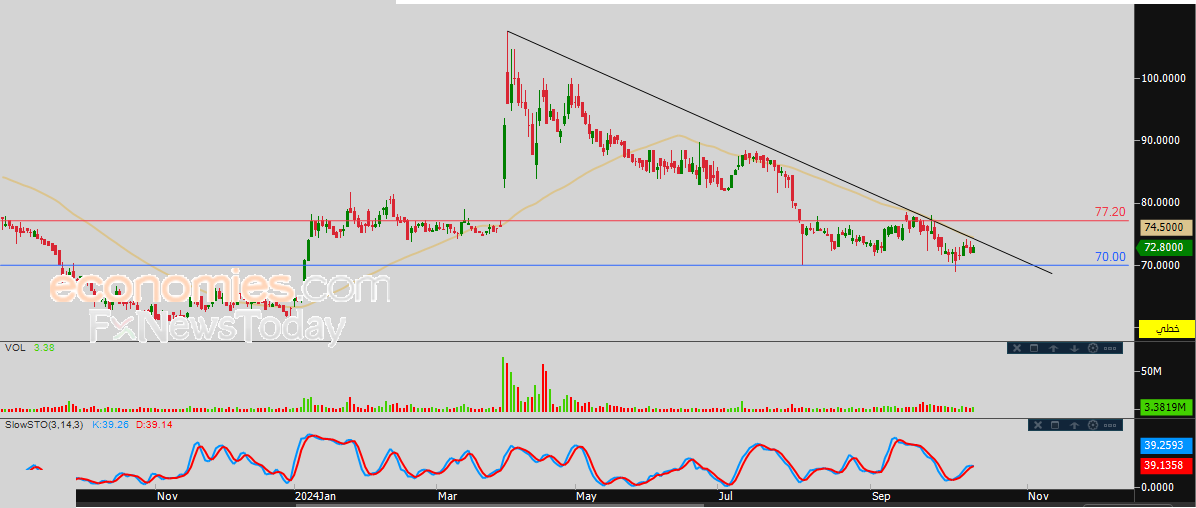Close the SlowSTO indicator panel
1196x508 pixels.
[1038, 425]
